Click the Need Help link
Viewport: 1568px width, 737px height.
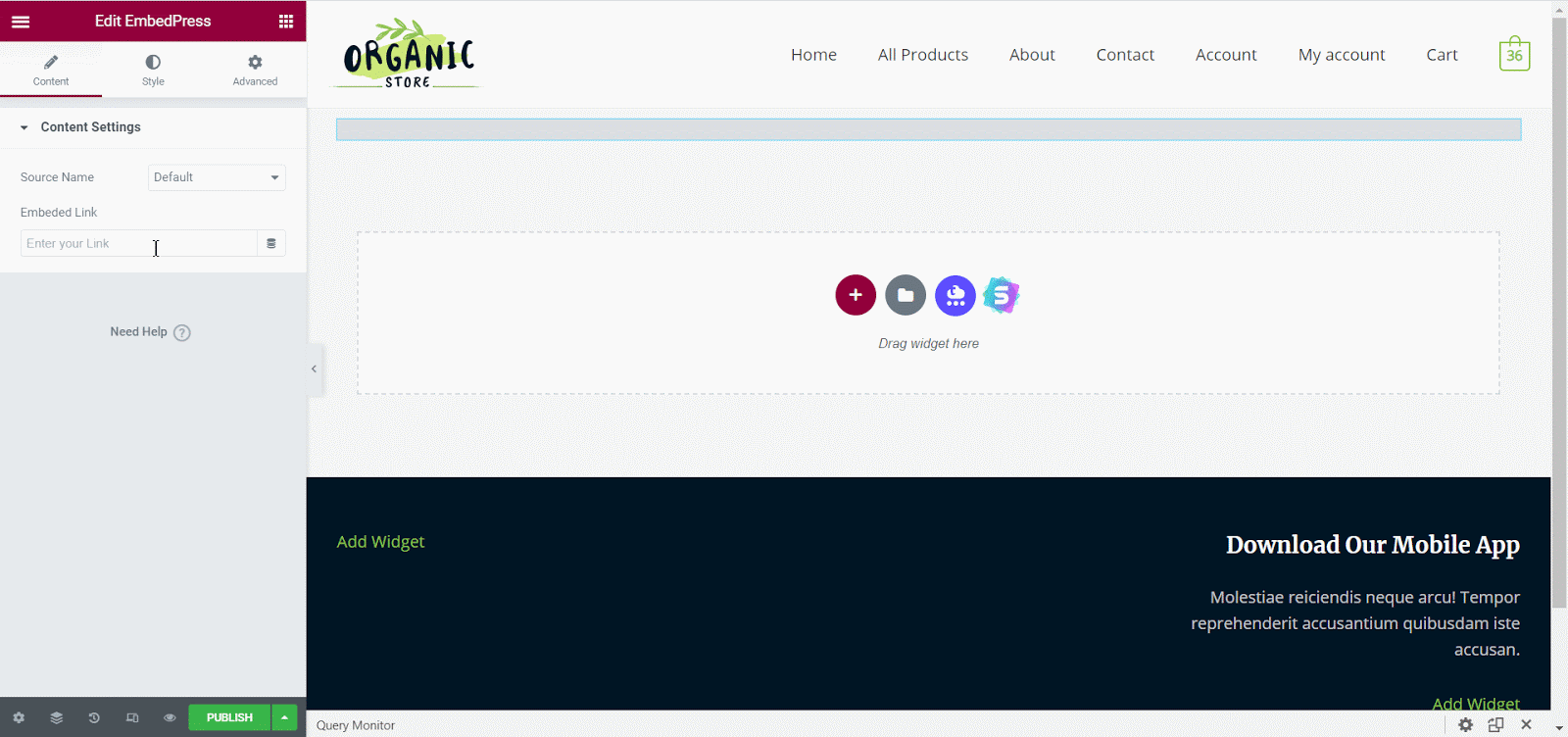(x=149, y=332)
